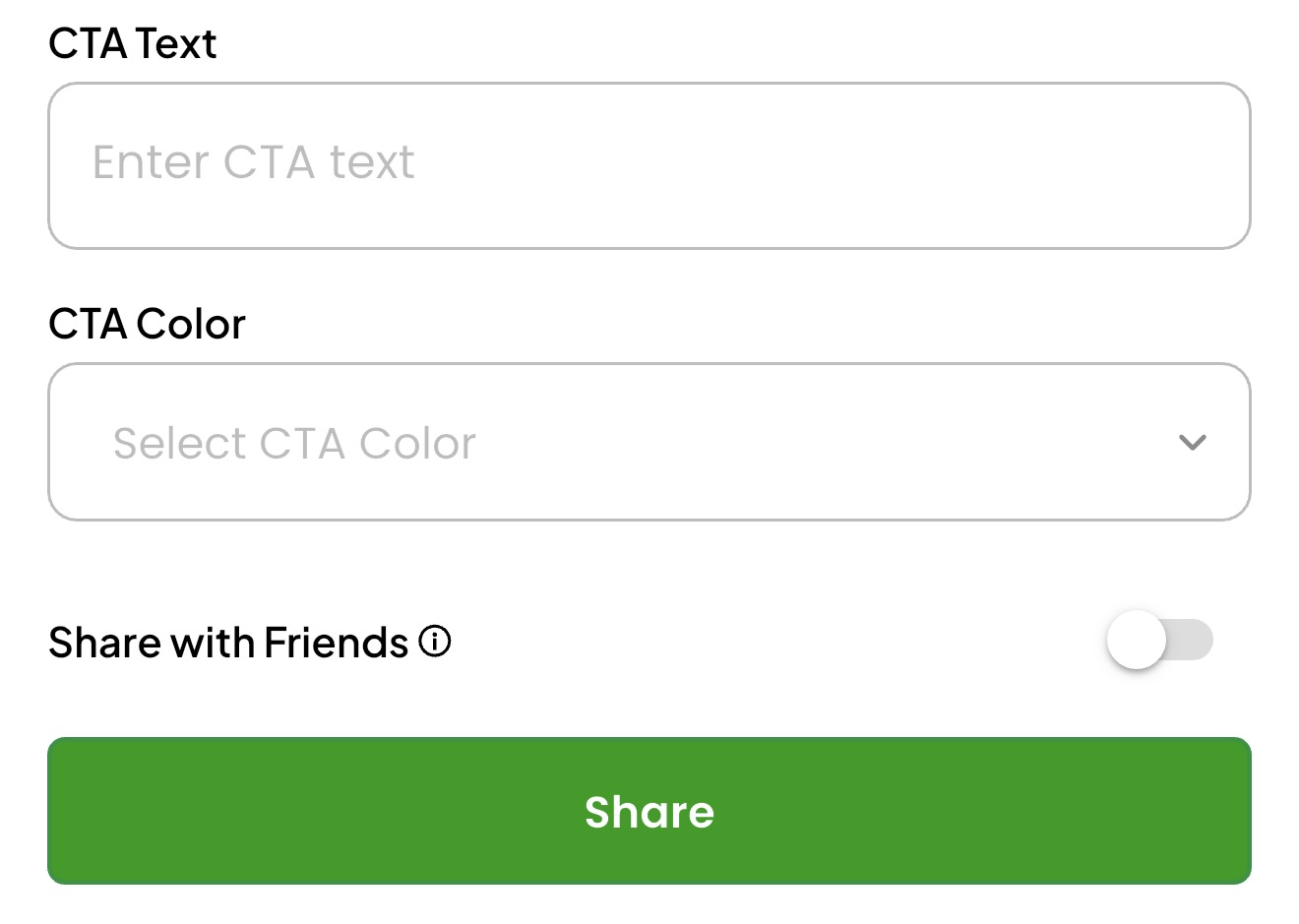
Task: Click the grey track of the Friends switch
Action: coord(1192,640)
